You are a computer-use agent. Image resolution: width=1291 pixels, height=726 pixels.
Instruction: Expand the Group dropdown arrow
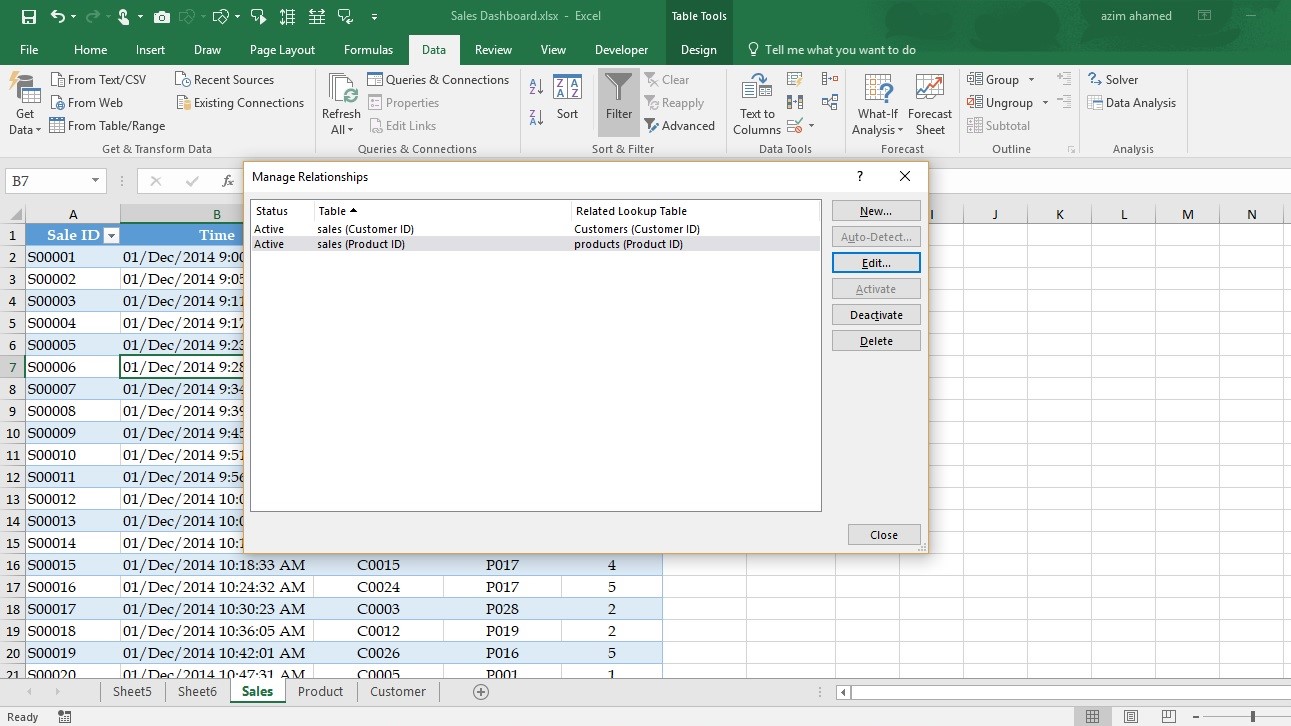(x=1032, y=80)
